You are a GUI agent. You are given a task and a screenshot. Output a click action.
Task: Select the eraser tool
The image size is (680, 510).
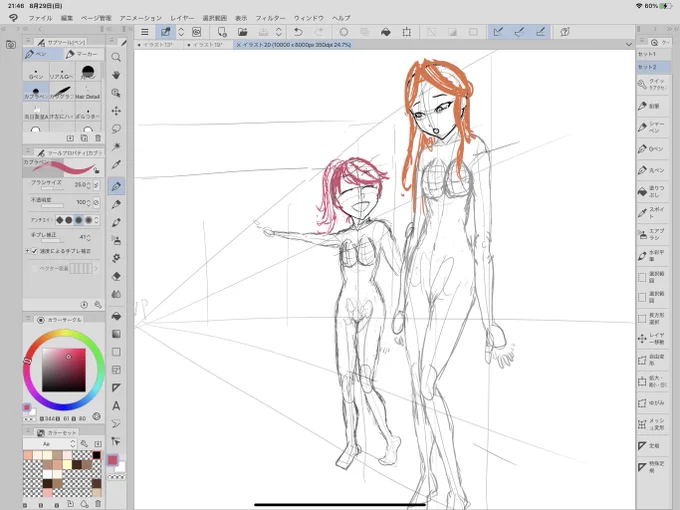coord(116,276)
